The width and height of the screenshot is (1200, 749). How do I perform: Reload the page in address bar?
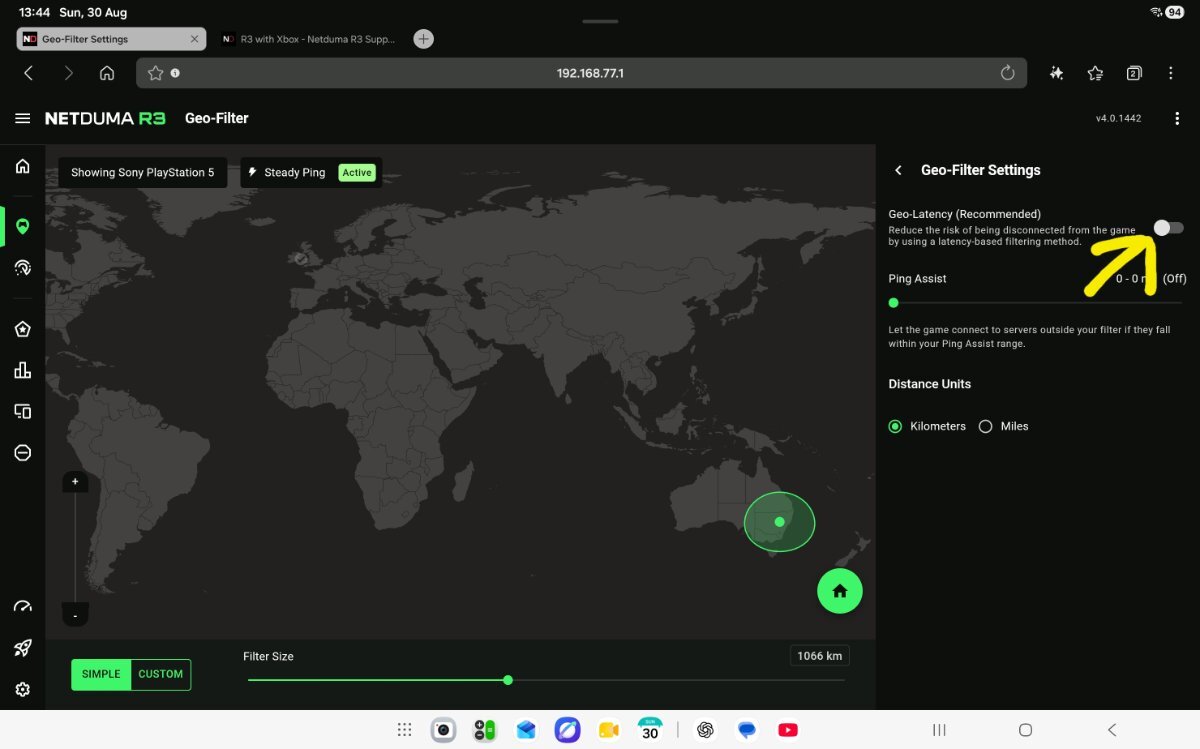point(1008,73)
